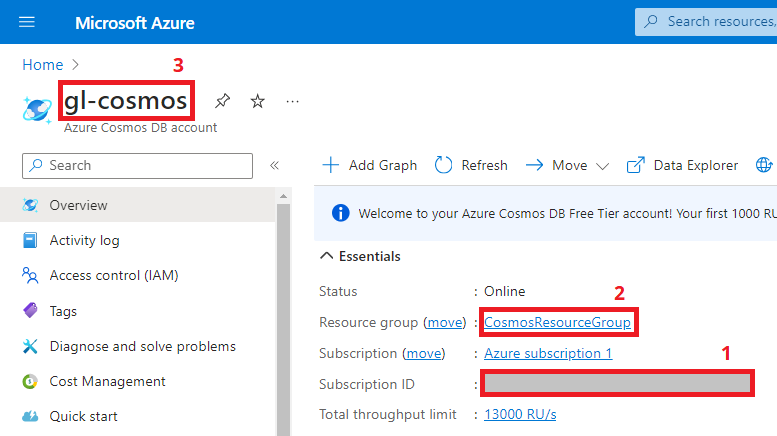This screenshot has height=436, width=777.
Task: Open Data Explorer from toolbar
Action: [683, 165]
